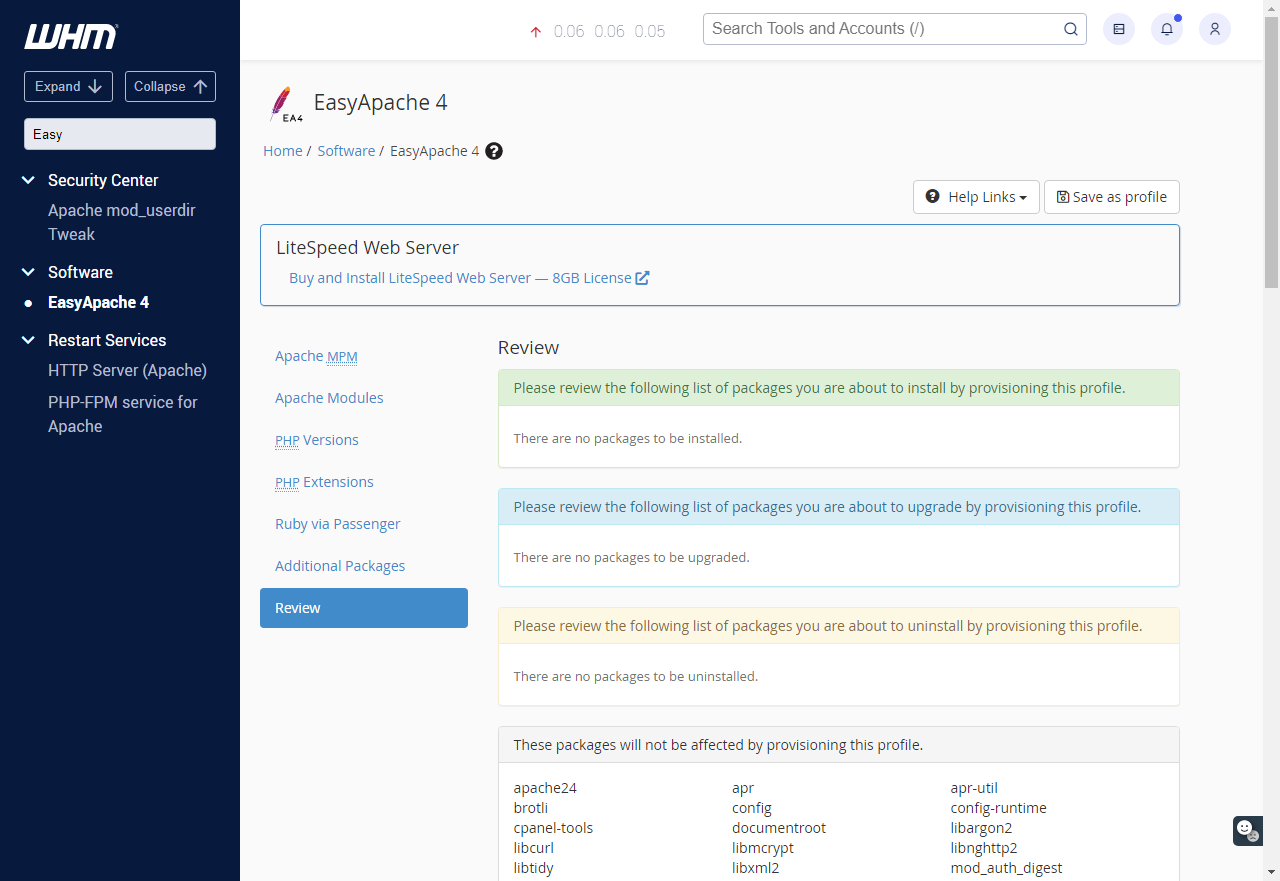Click the Review section heading
This screenshot has height=881, width=1280.
coord(529,347)
